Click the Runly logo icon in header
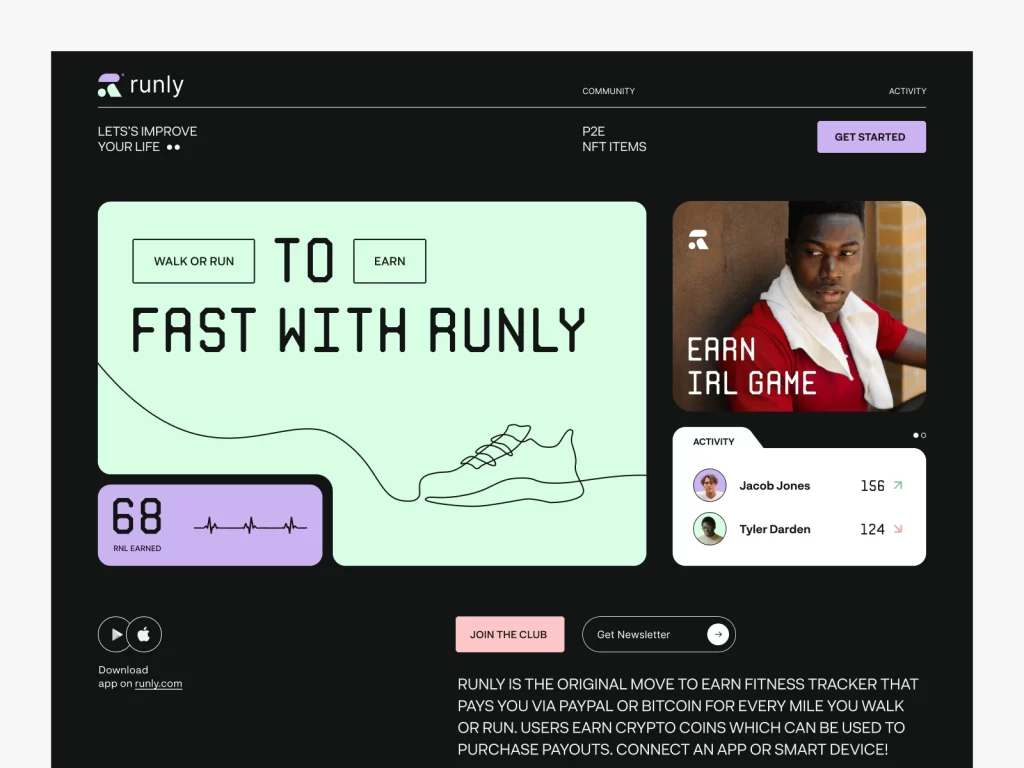Viewport: 1024px width, 768px height. click(110, 86)
